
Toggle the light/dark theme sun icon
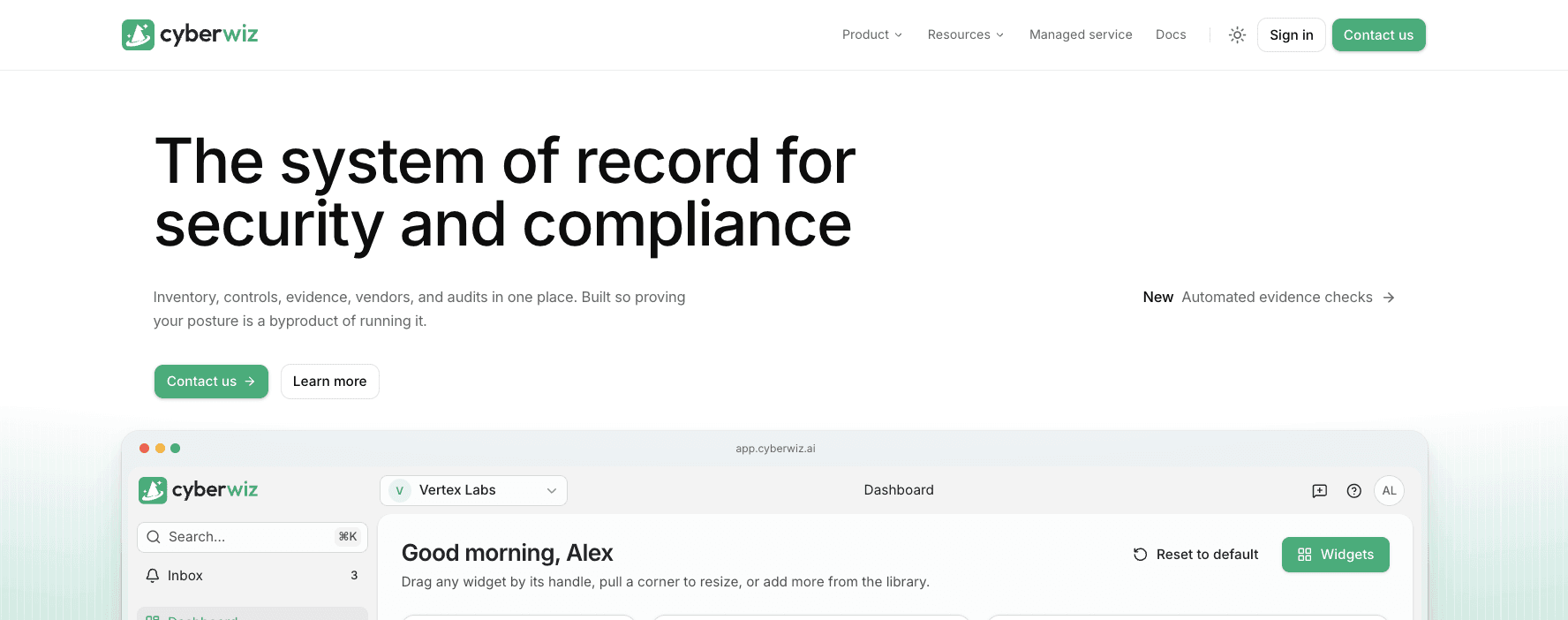point(1237,35)
